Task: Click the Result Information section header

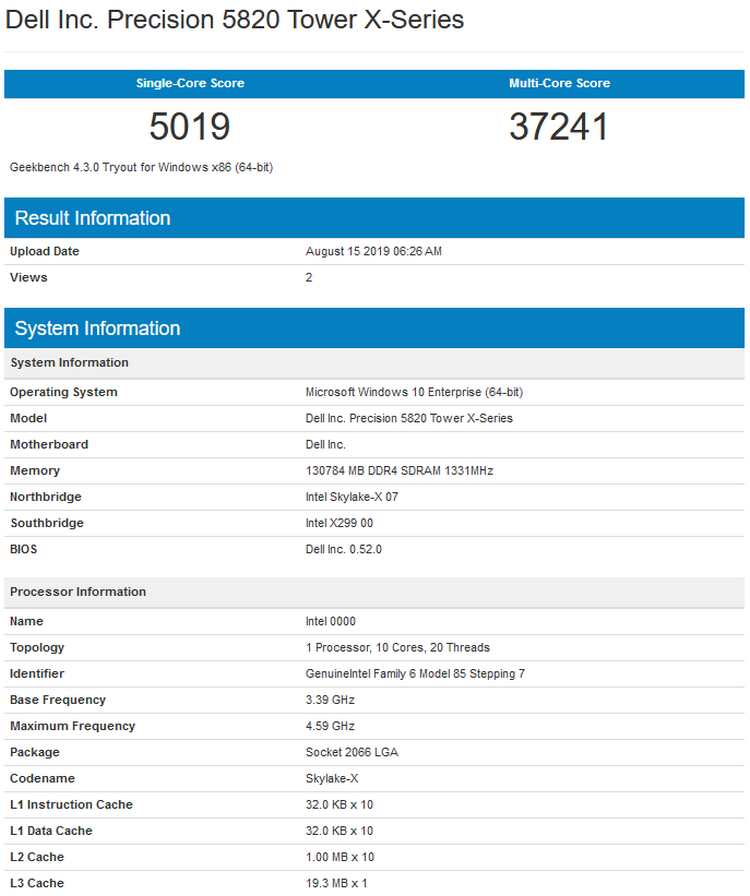Action: 374,218
